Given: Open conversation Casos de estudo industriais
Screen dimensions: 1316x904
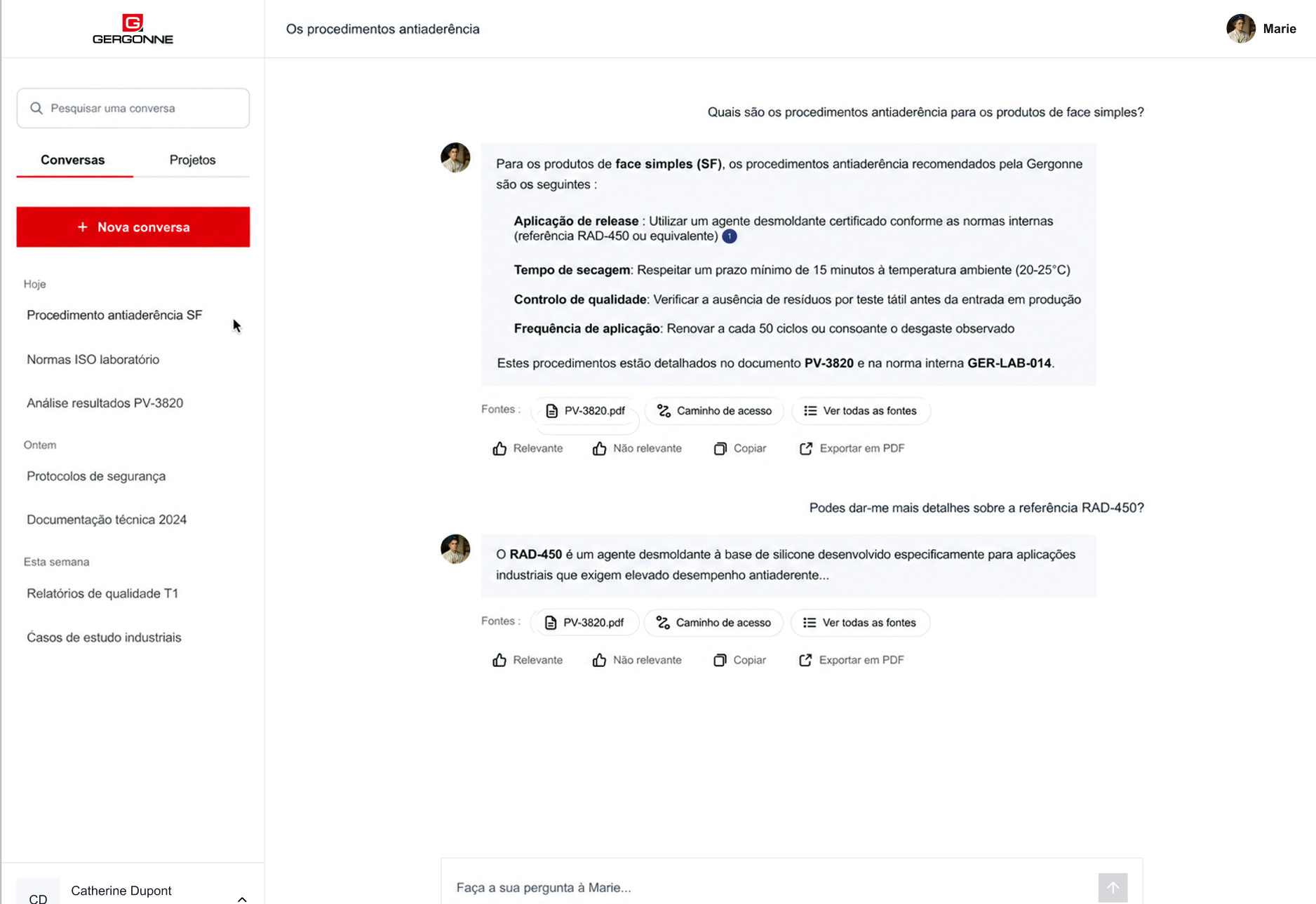Looking at the screenshot, I should [x=104, y=637].
